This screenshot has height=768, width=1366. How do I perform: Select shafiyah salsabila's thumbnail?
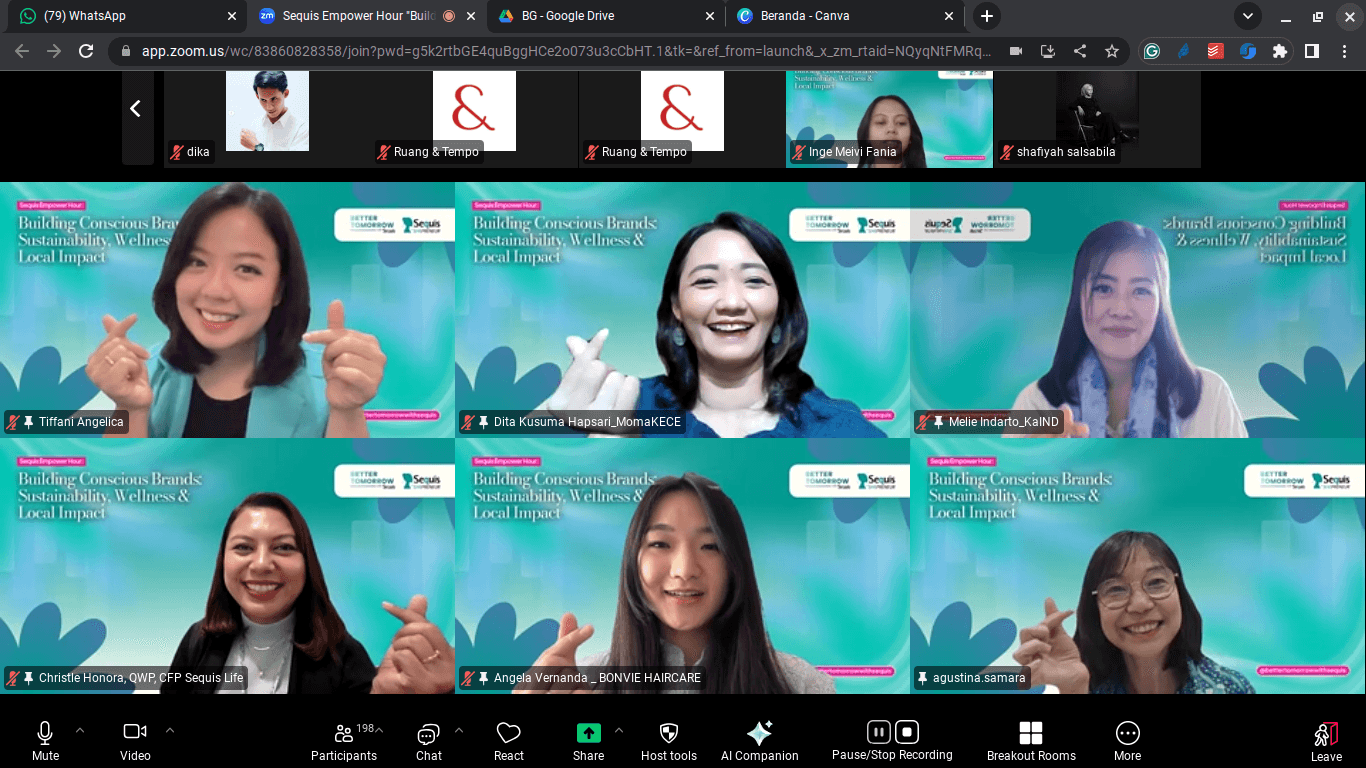click(x=1097, y=118)
